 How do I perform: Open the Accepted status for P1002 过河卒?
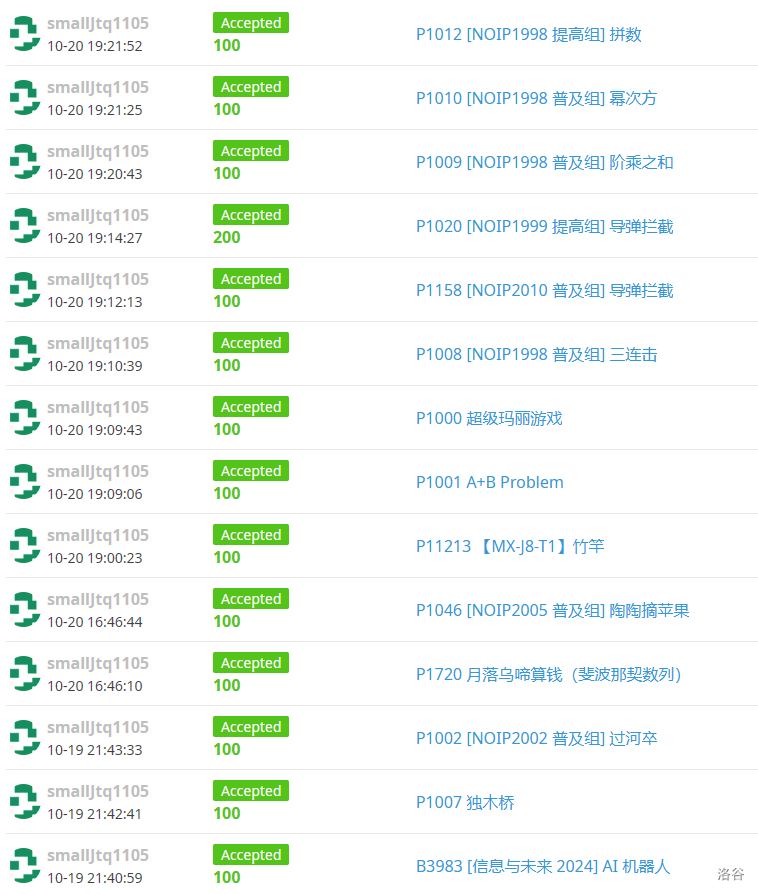[250, 727]
